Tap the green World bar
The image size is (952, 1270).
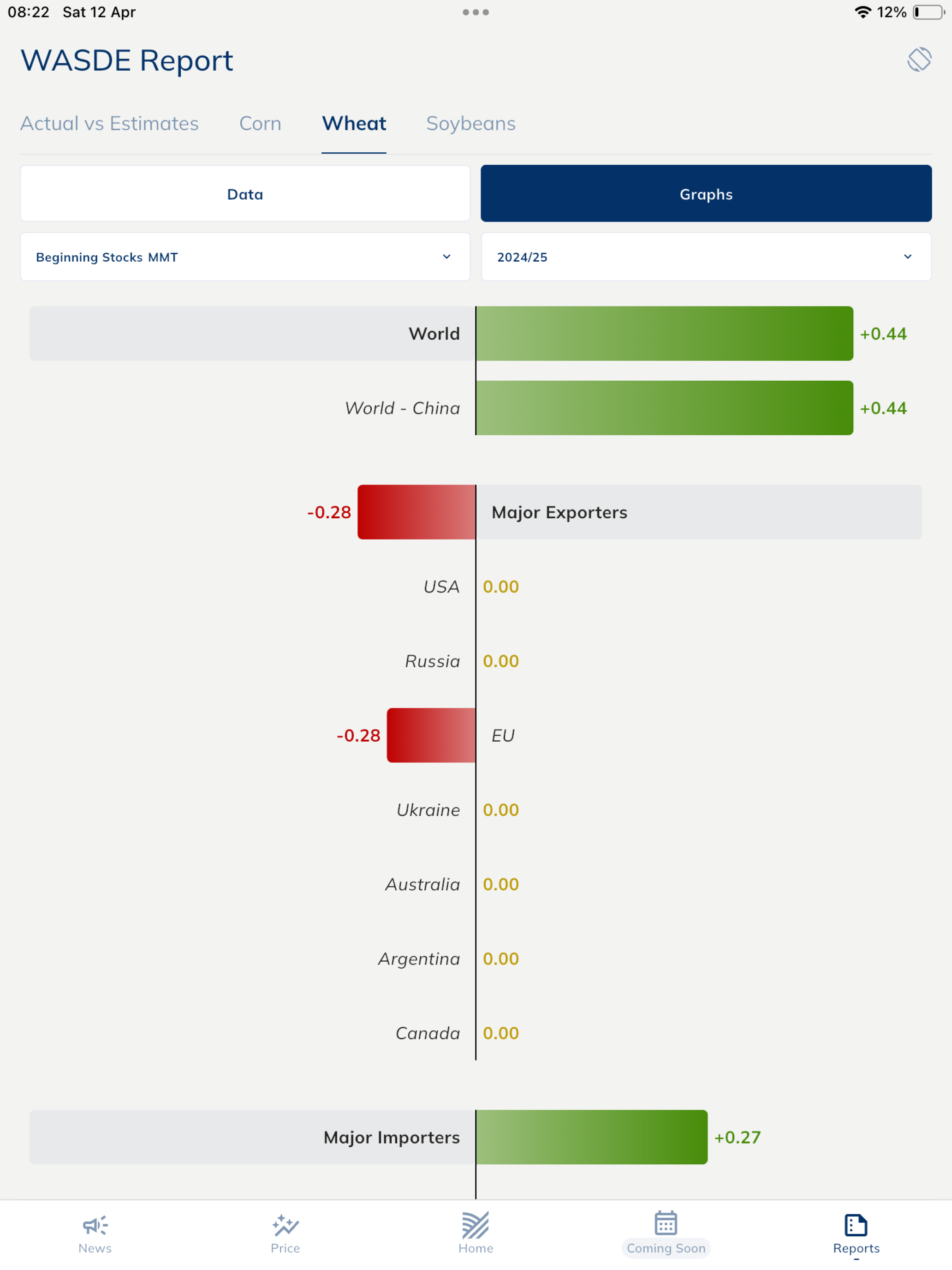(665, 334)
